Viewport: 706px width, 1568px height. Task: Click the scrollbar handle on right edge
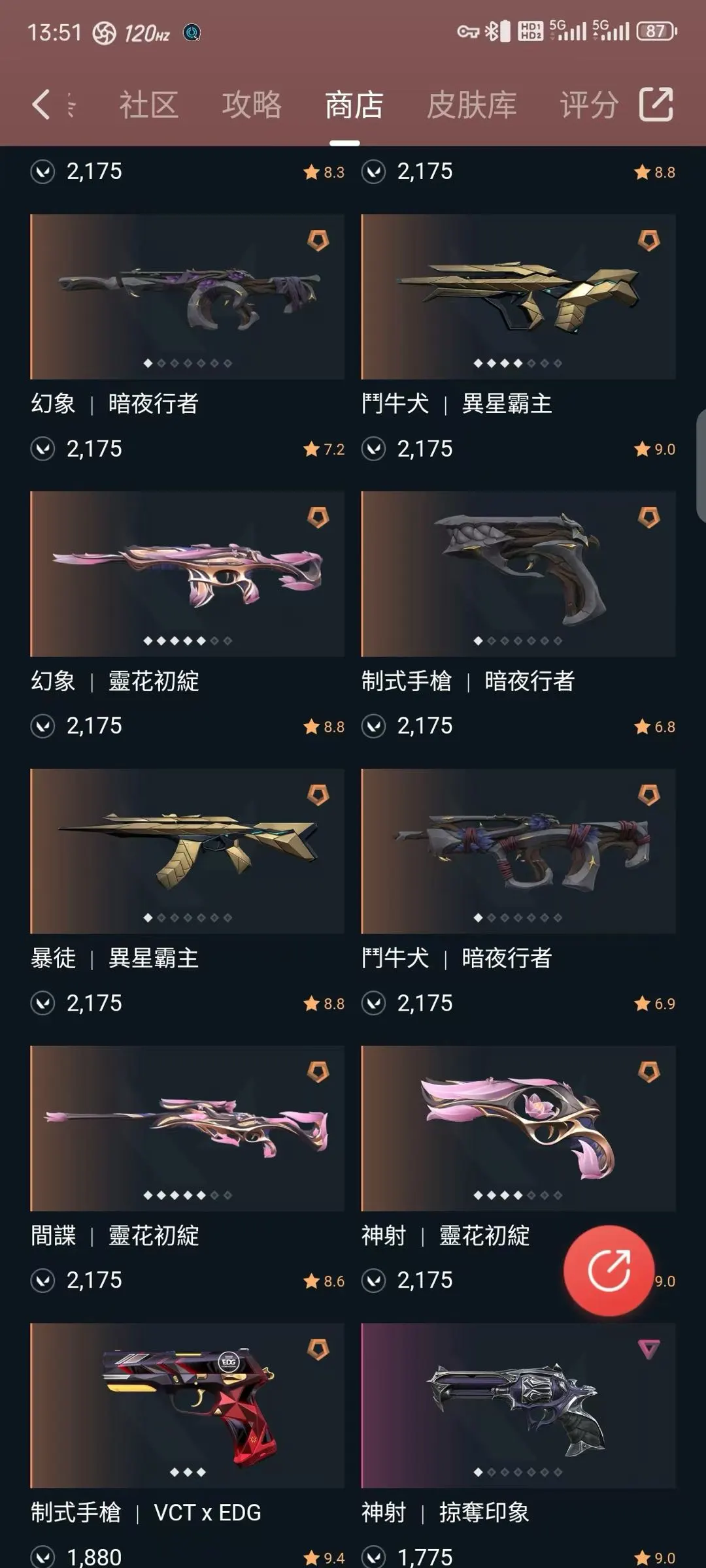[x=701, y=465]
